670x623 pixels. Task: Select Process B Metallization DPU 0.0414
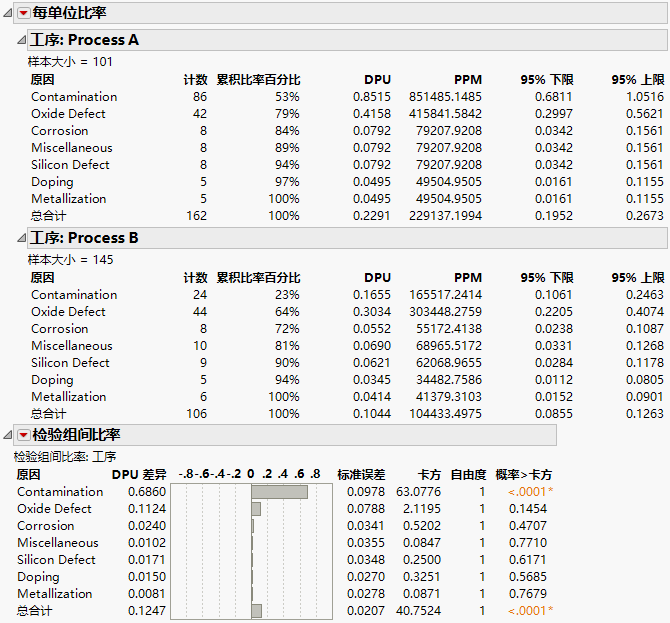pos(371,397)
